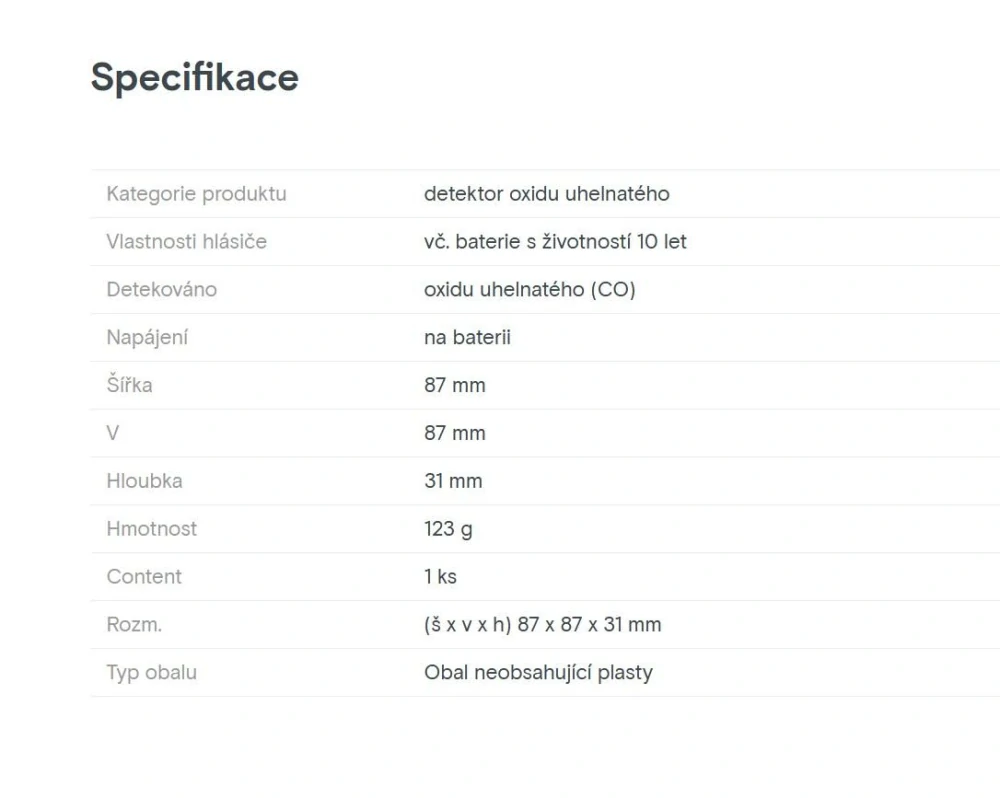1000x798 pixels.
Task: Click the dimensions value '87 x 87 x 31 mm'
Action: (x=542, y=625)
